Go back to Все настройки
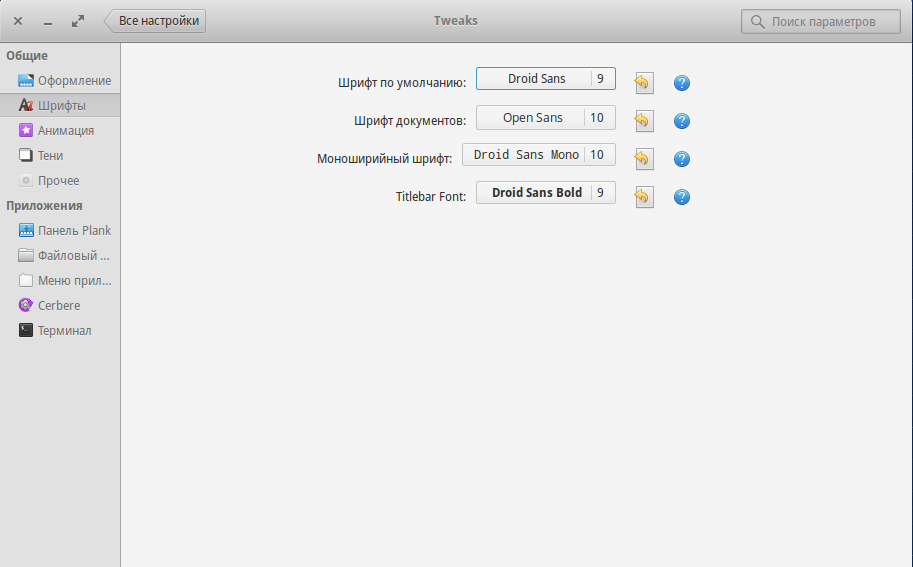This screenshot has width=913, height=567. pos(155,21)
